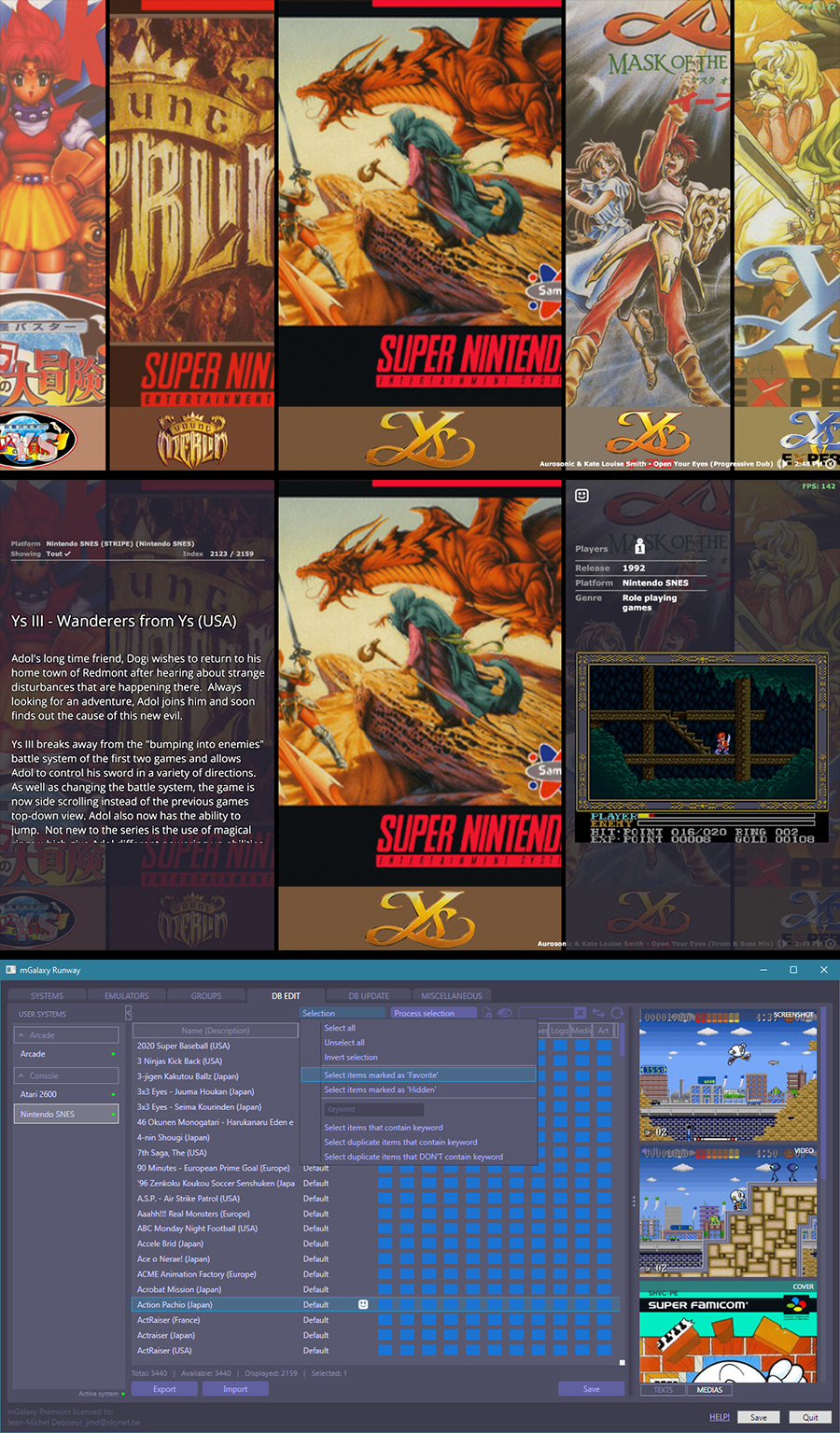840x1433 pixels.
Task: Click the swap arrows icon beside search field
Action: tap(598, 1013)
